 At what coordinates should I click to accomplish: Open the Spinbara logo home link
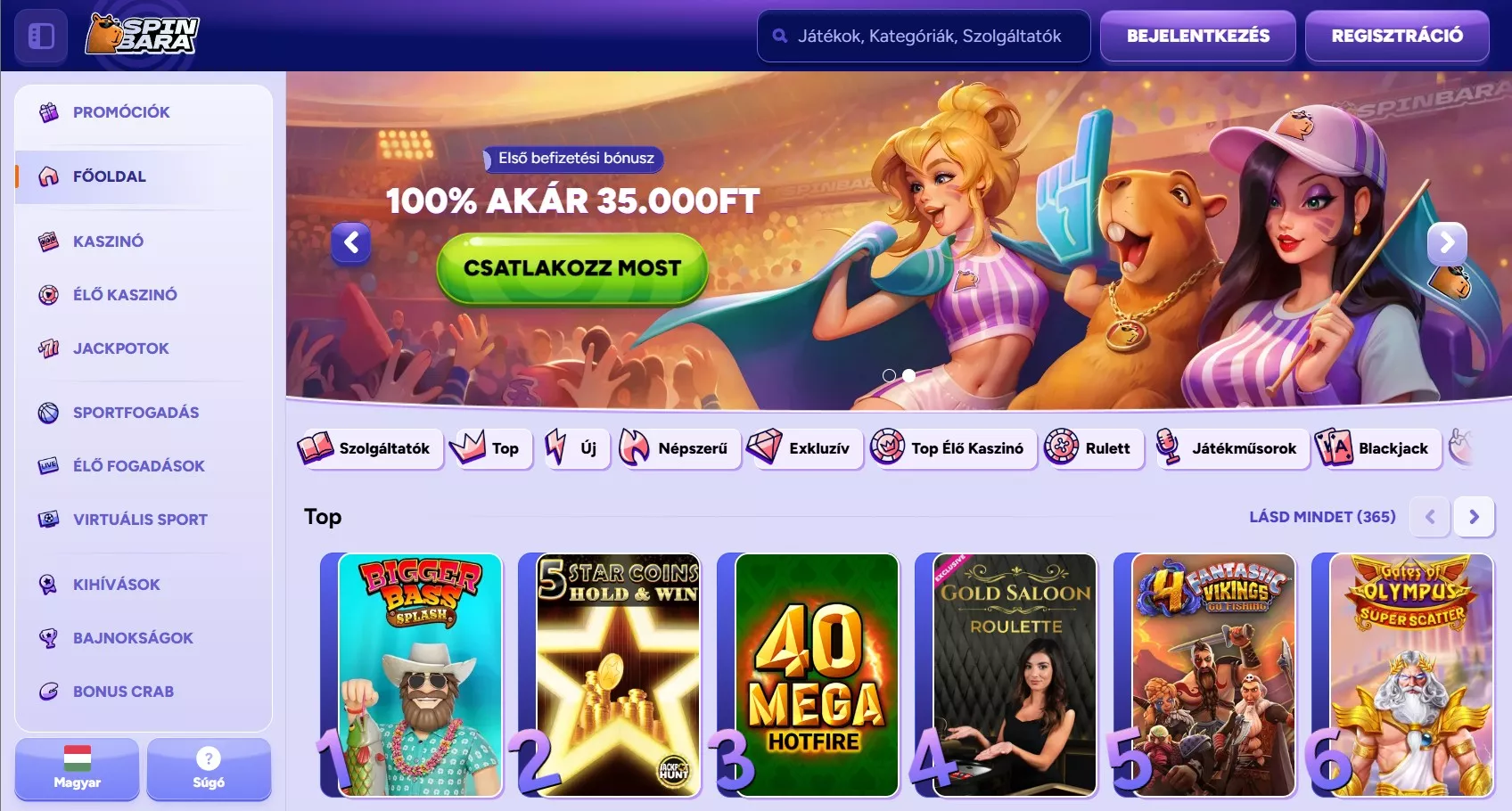pos(143,35)
